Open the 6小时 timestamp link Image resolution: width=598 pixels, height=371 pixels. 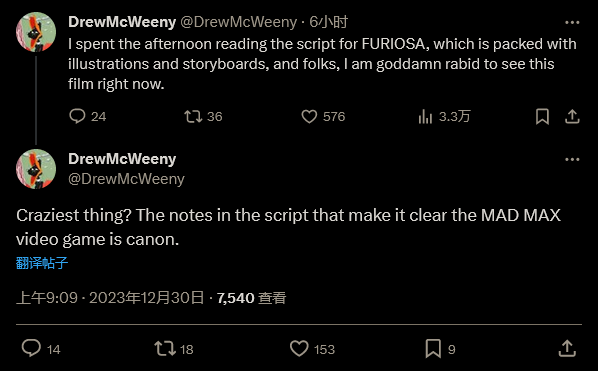(x=328, y=22)
